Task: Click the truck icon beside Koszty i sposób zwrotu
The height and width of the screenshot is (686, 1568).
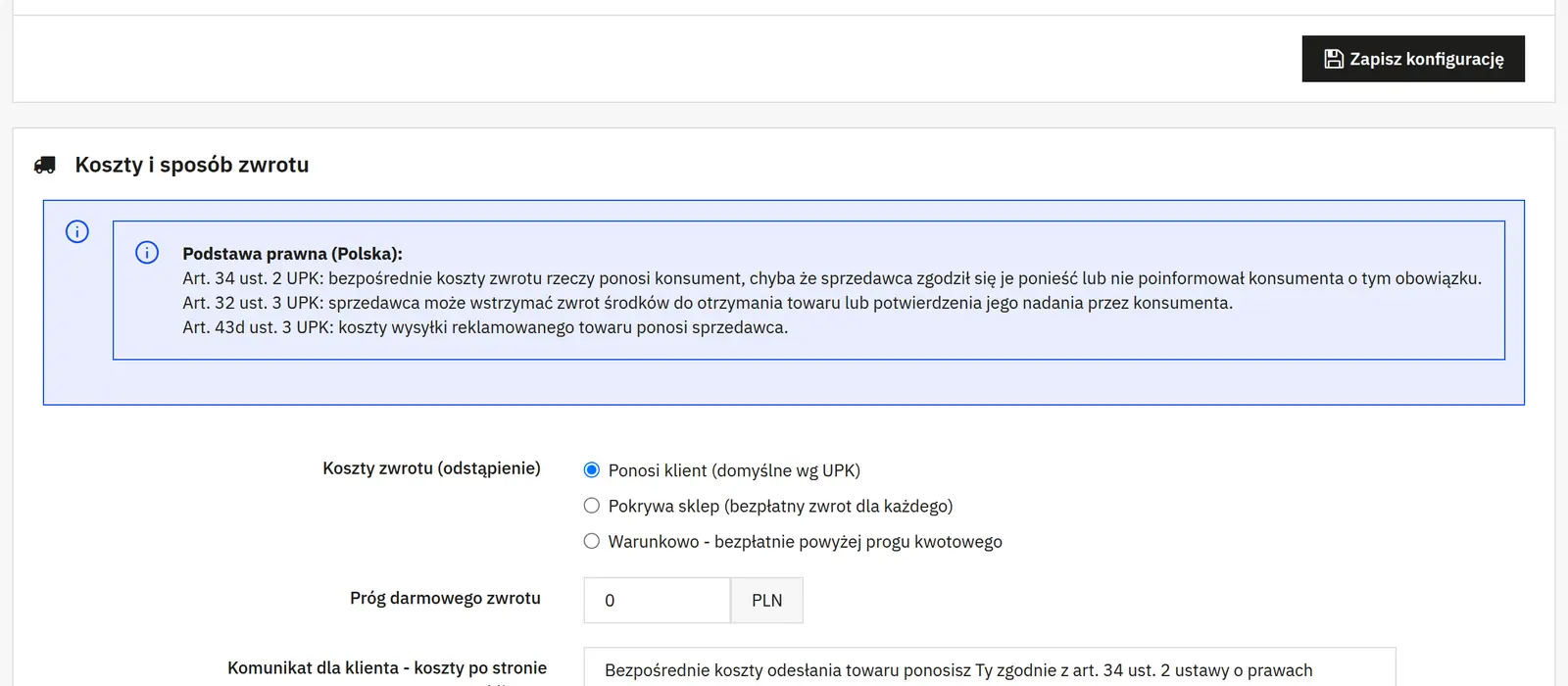Action: click(45, 165)
